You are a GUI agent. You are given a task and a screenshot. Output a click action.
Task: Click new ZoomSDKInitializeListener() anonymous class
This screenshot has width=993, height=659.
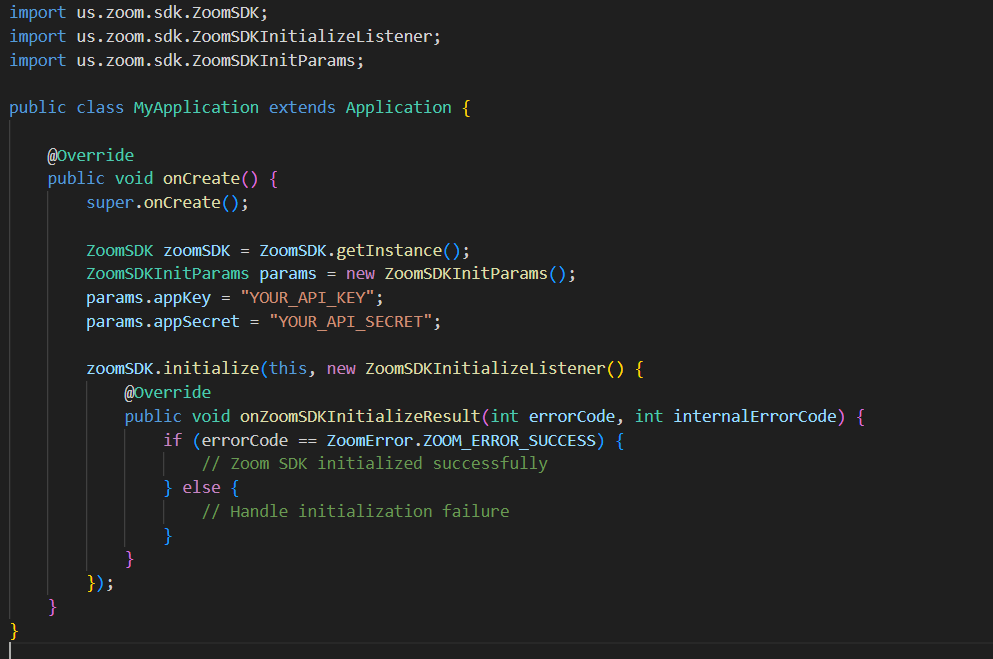475,369
